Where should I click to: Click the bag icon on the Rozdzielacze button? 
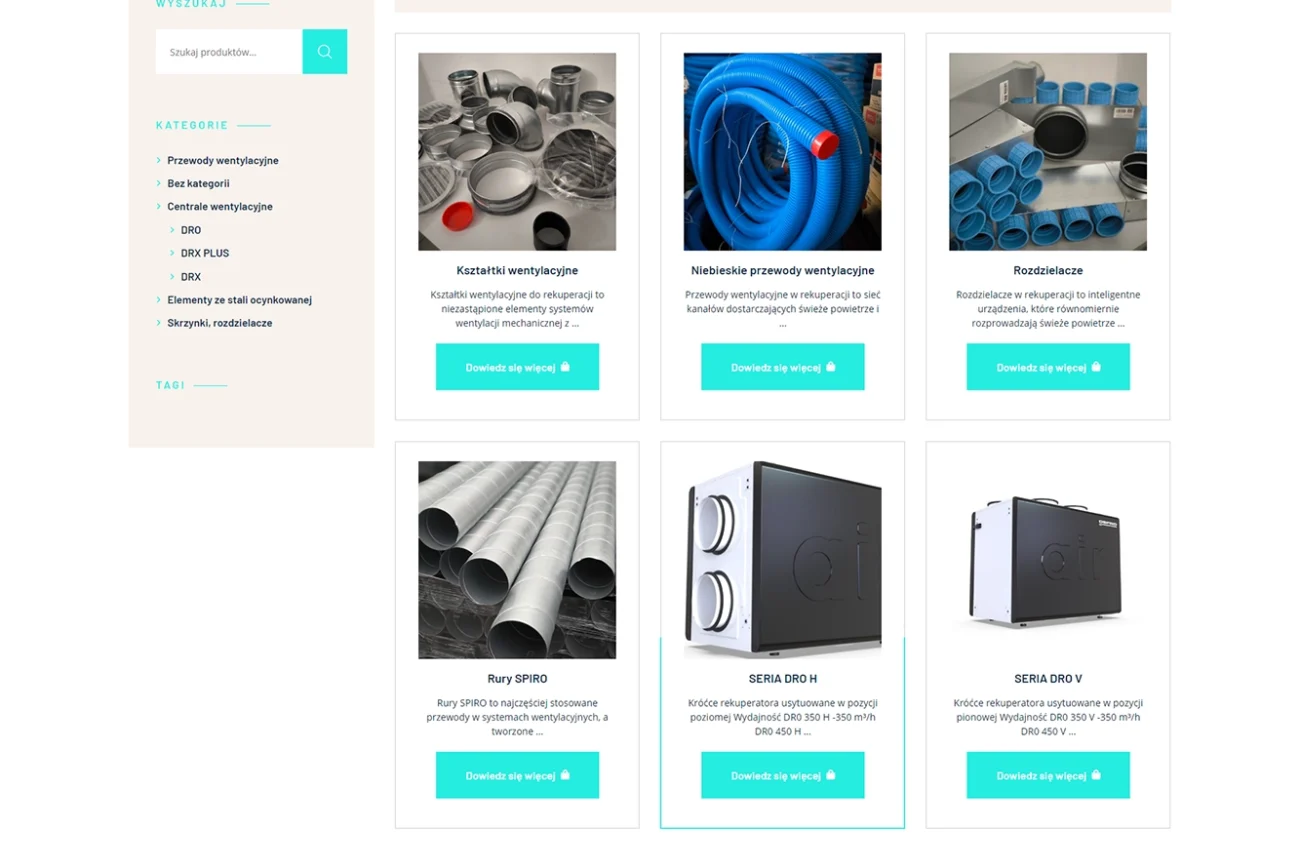1096,367
